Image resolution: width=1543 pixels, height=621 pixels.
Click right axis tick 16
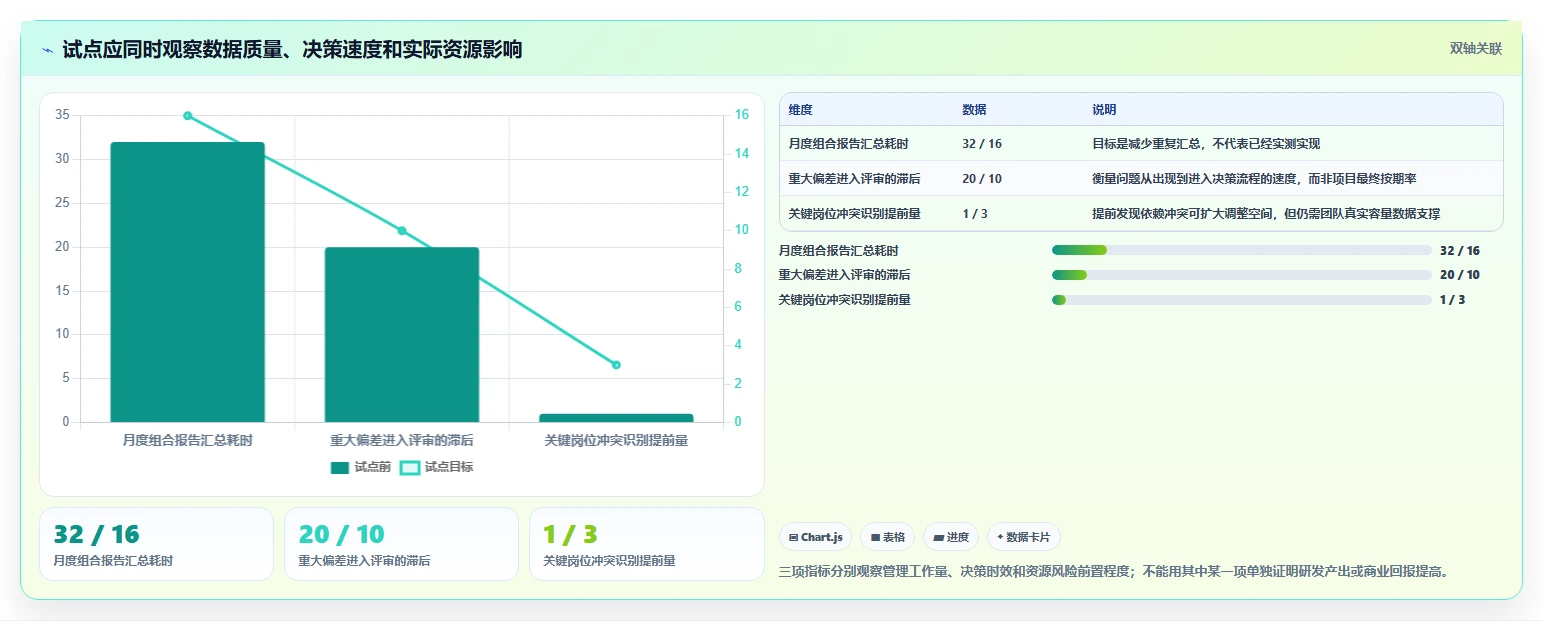(742, 116)
